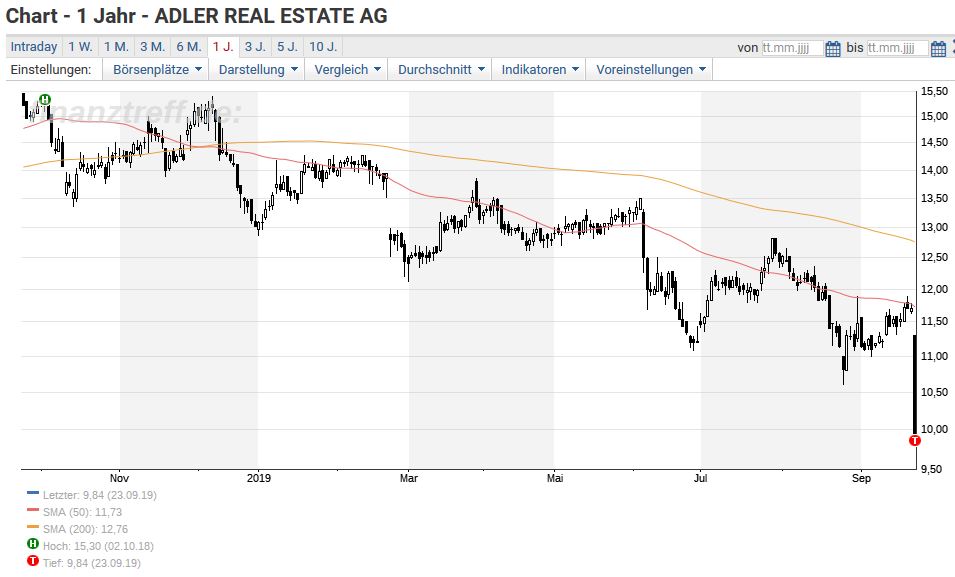Viewport: 955px width, 577px height.
Task: Click the '12,00' y-axis price label
Action: pos(934,289)
